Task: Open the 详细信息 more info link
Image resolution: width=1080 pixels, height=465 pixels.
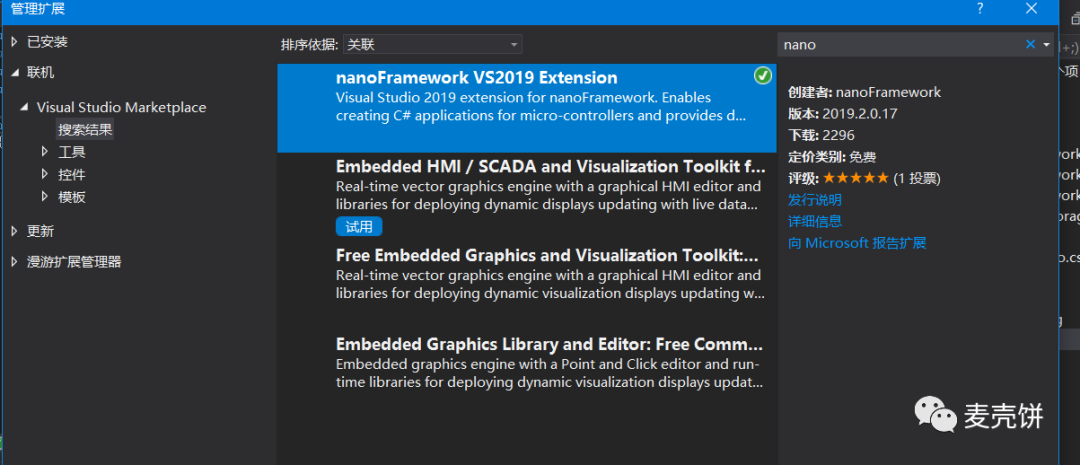Action: pos(815,222)
